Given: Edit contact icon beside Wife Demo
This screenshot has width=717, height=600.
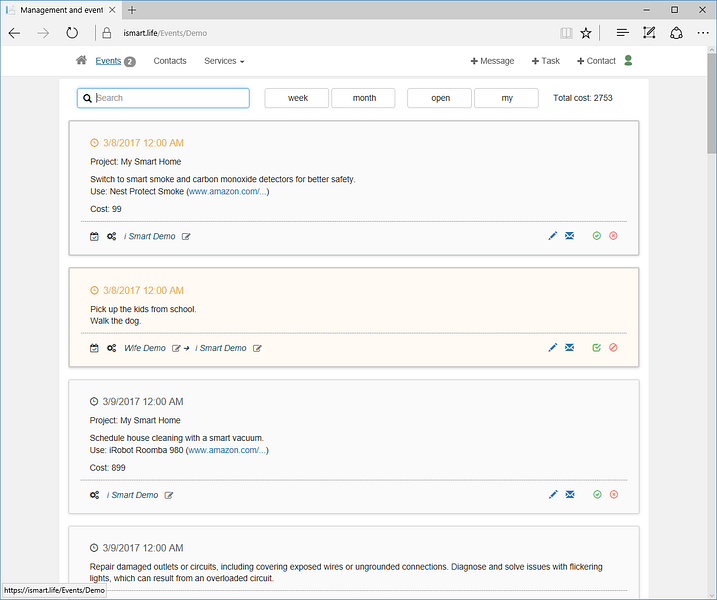Looking at the screenshot, I should [176, 348].
